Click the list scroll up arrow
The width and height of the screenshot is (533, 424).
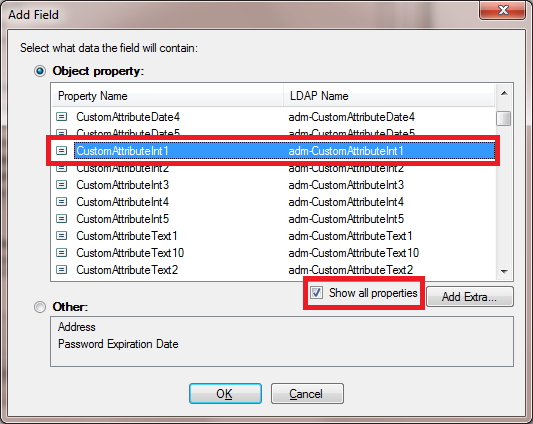(504, 93)
